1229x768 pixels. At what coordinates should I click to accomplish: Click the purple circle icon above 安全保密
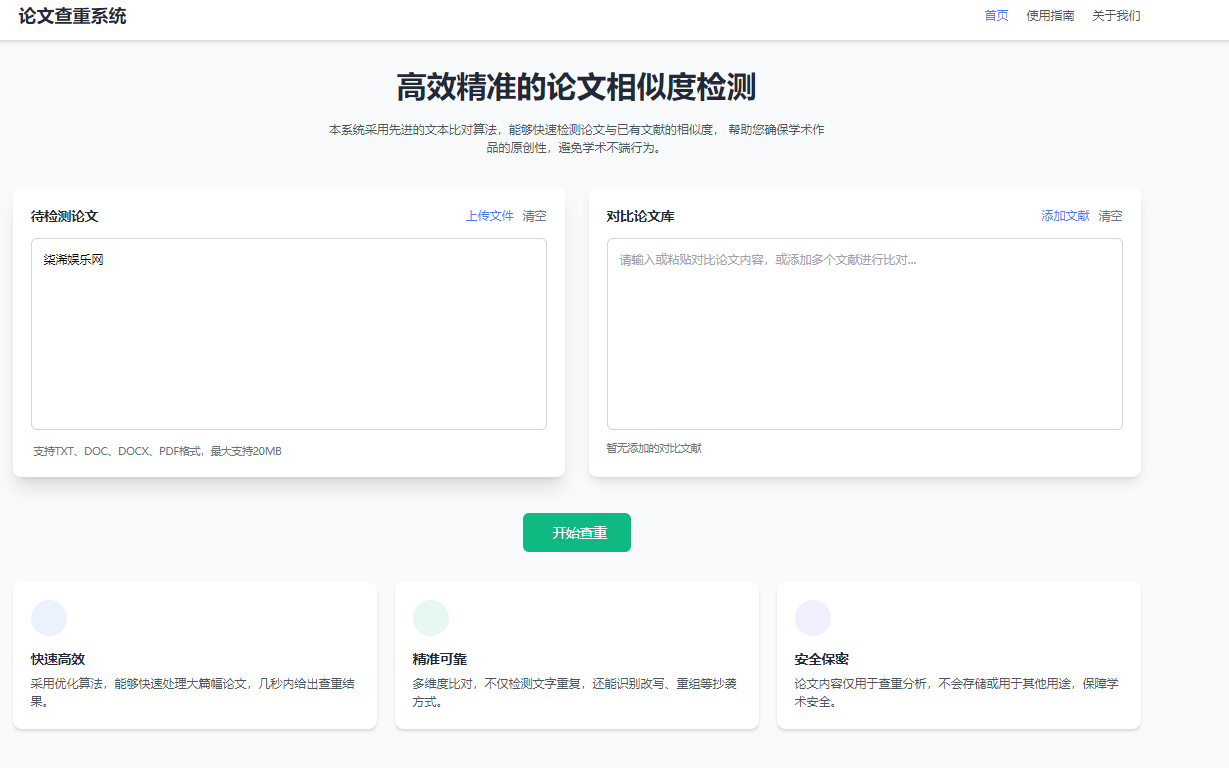(x=813, y=618)
